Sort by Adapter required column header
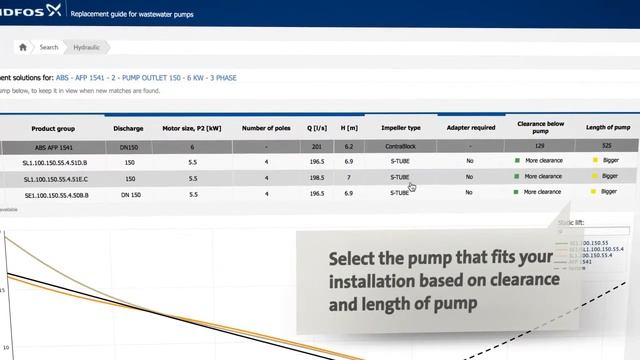Image resolution: width=640 pixels, height=360 pixels. [x=471, y=127]
